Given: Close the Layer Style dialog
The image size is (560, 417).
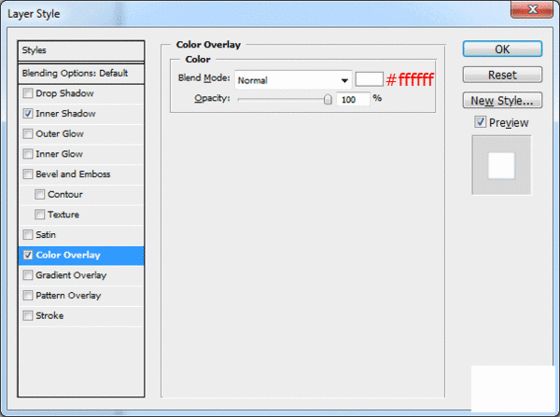Looking at the screenshot, I should (x=532, y=9).
